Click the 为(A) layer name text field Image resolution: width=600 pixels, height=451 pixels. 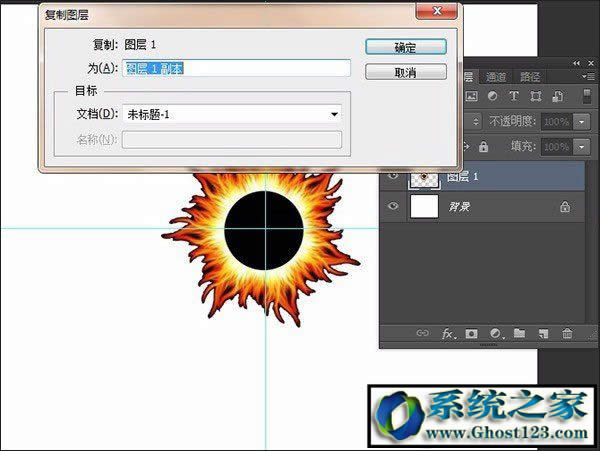coord(236,68)
